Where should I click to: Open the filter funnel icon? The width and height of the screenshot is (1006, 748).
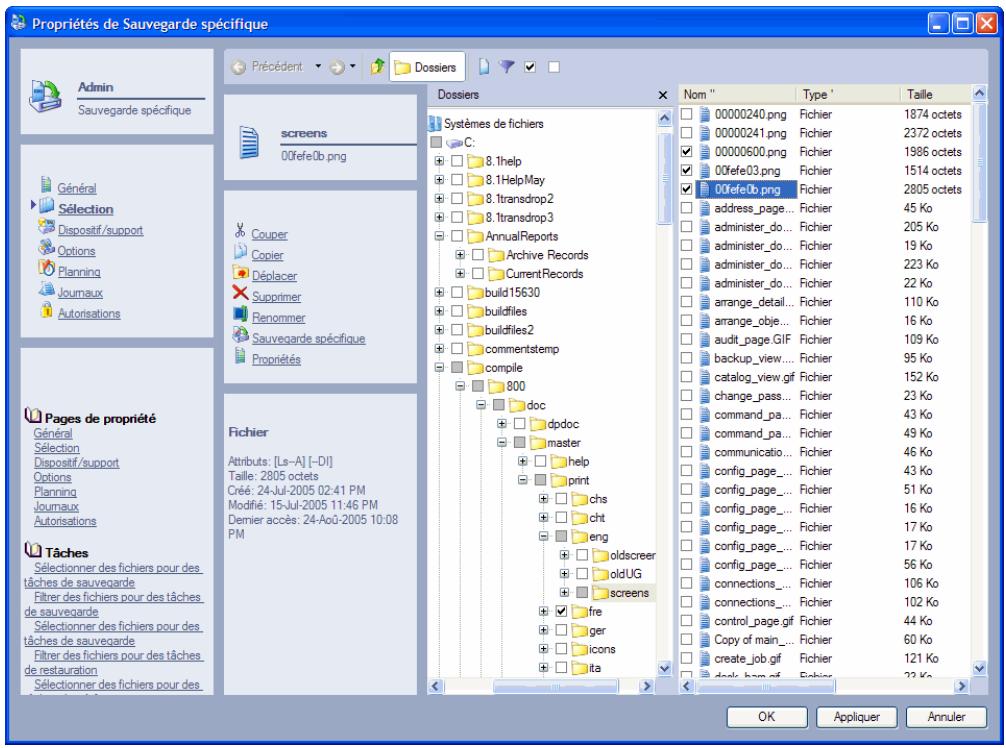[x=507, y=67]
